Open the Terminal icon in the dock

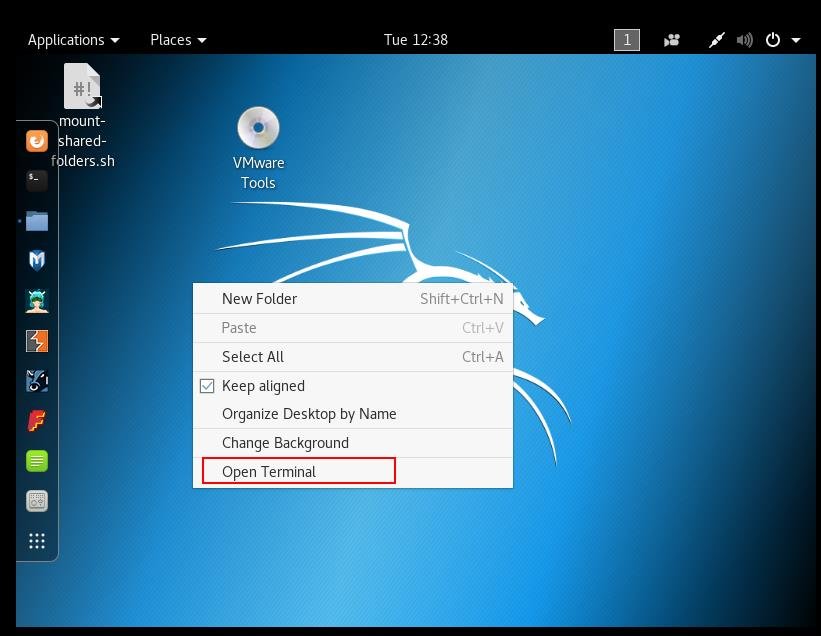[37, 181]
